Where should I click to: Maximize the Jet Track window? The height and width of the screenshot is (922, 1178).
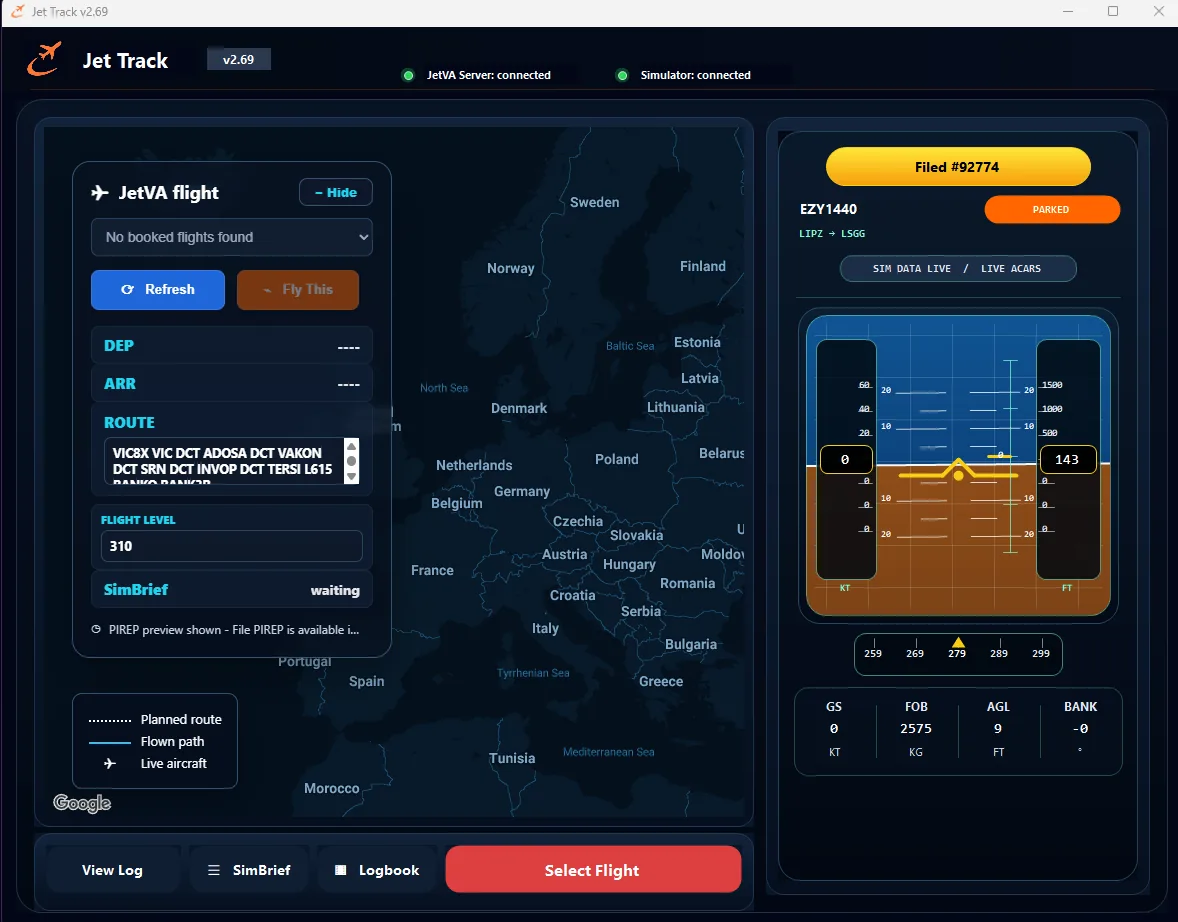tap(1113, 11)
